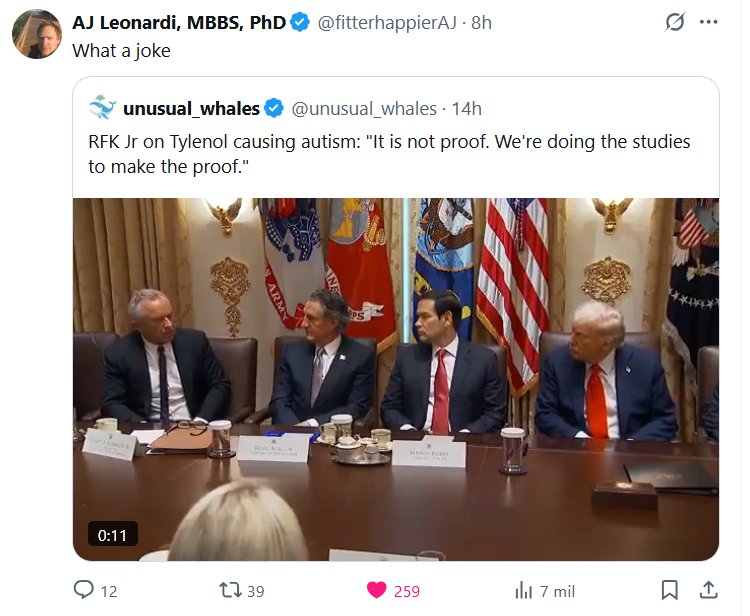Open AJ Leonardi's profile picture
This screenshot has height=616, width=750.
pyautogui.click(x=37, y=35)
